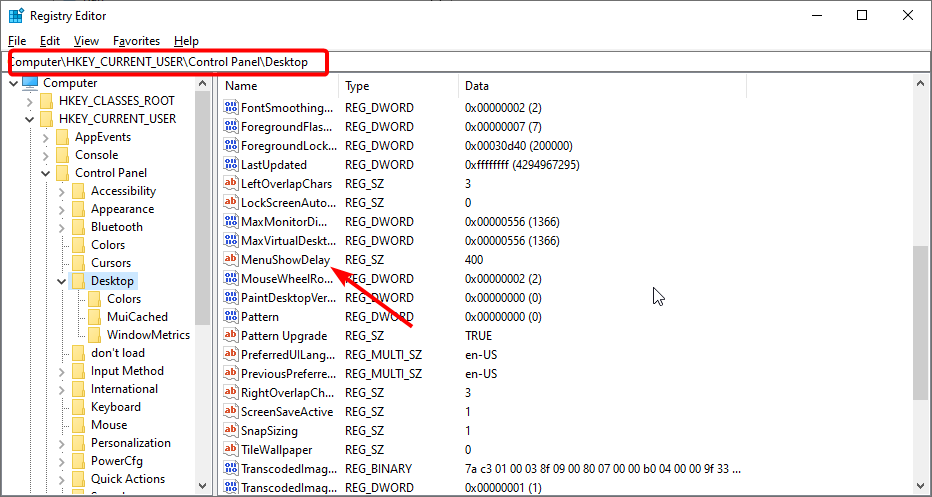Collapse the Desktop key

(x=62, y=281)
